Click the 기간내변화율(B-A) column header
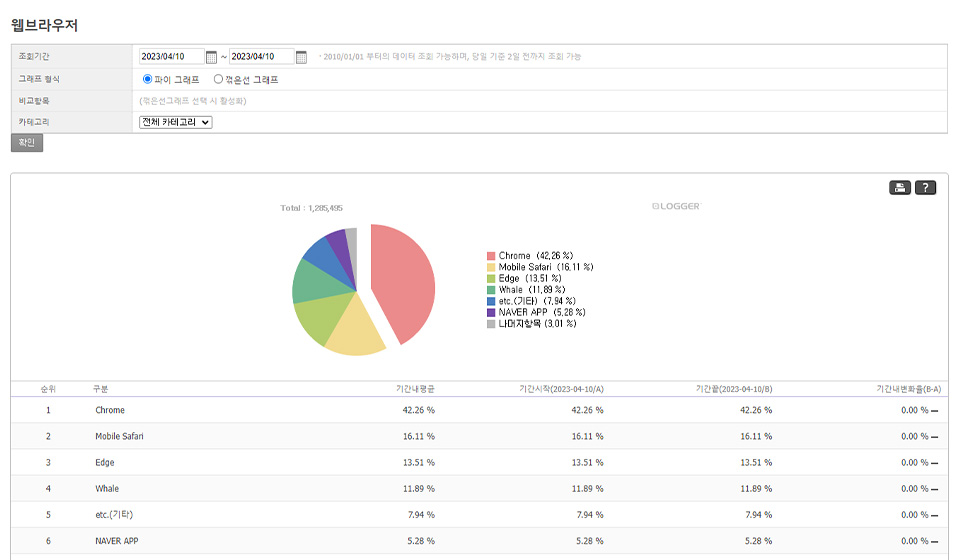This screenshot has width=960, height=560. tap(909, 389)
